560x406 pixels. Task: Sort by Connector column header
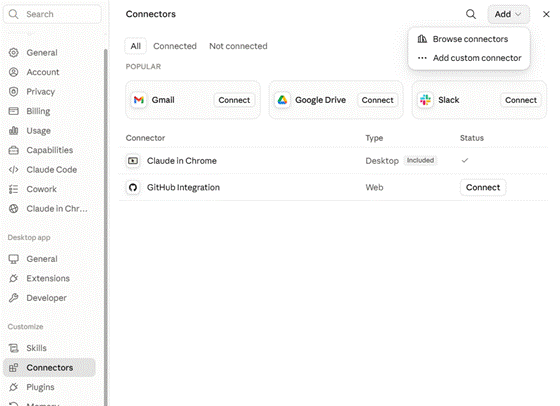click(x=145, y=138)
